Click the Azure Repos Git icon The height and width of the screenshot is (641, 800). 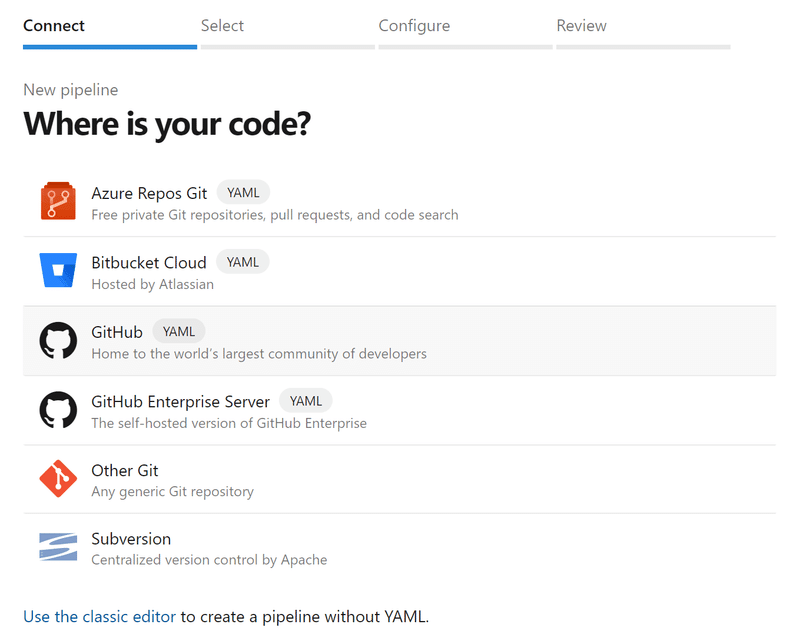pos(58,202)
